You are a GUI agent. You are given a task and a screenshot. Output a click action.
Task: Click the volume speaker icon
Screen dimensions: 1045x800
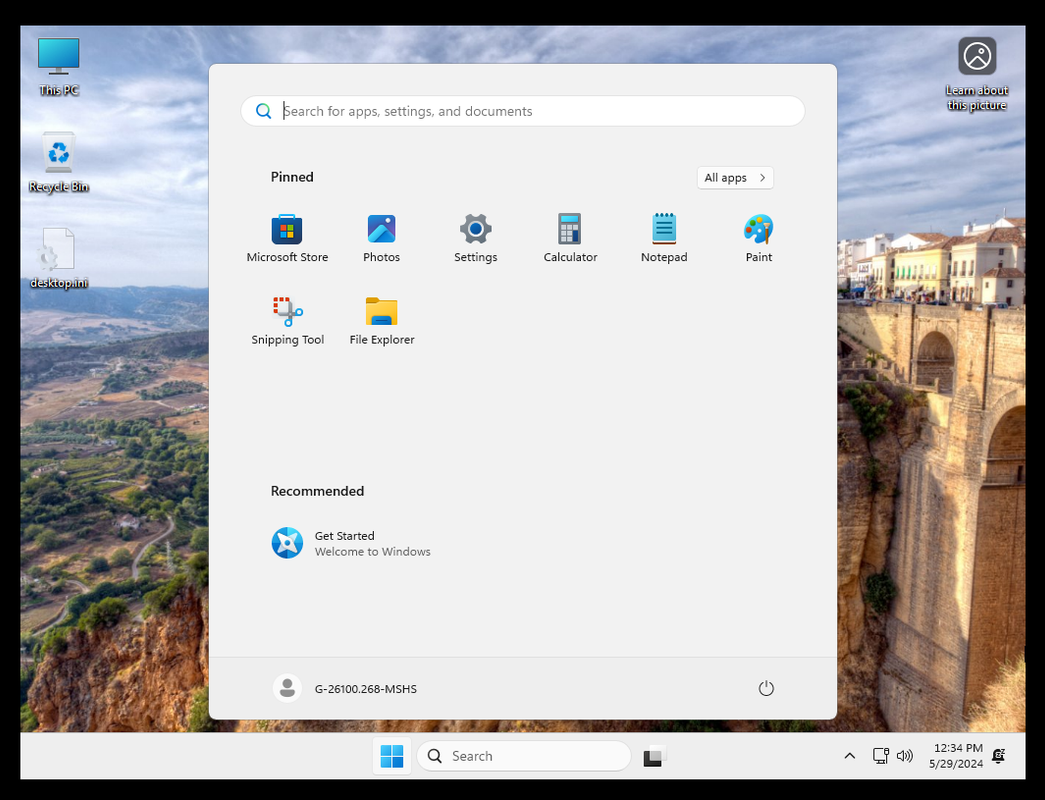coord(904,755)
